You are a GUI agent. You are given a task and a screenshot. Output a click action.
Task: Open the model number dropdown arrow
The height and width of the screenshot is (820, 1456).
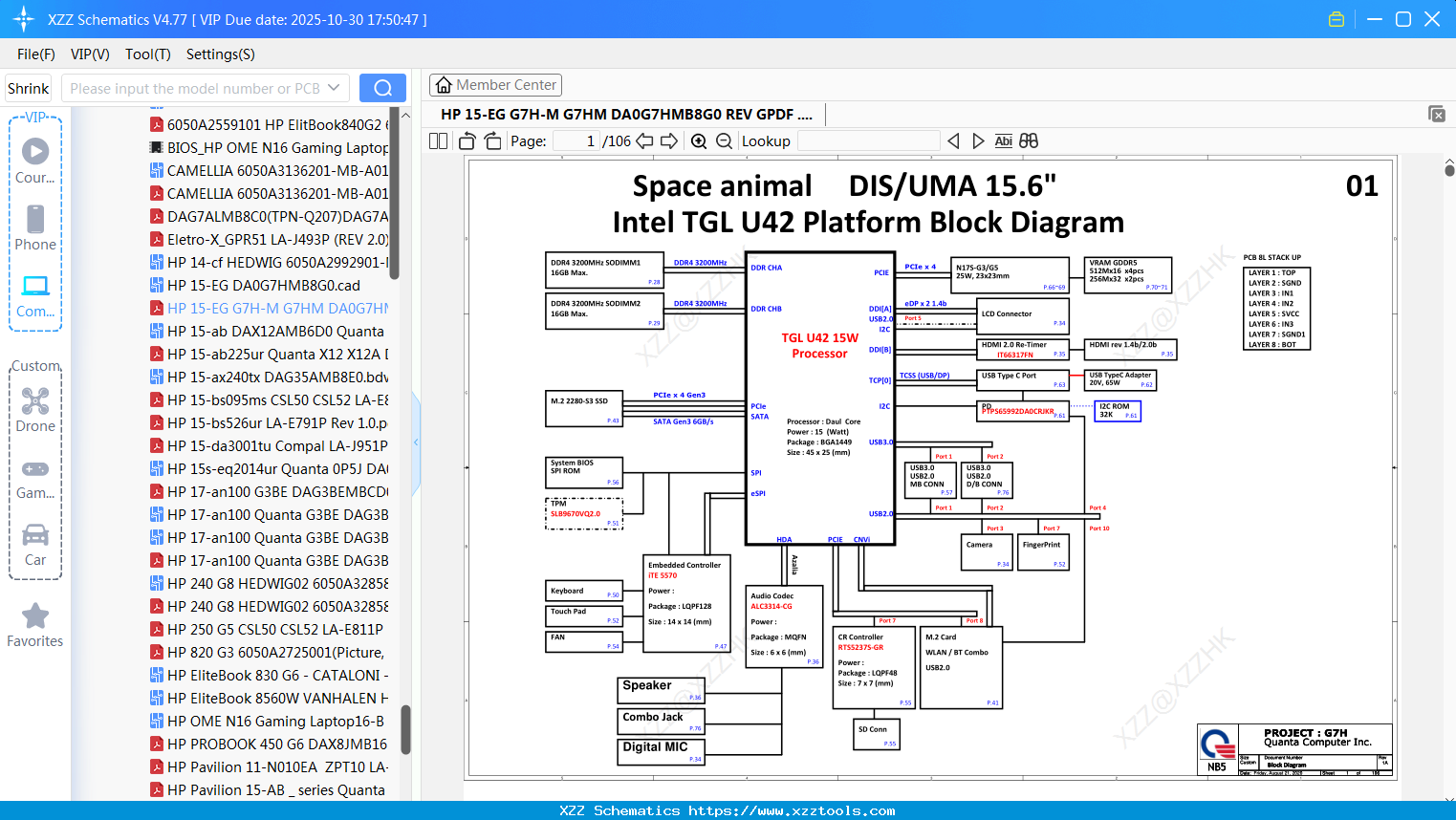click(x=334, y=88)
